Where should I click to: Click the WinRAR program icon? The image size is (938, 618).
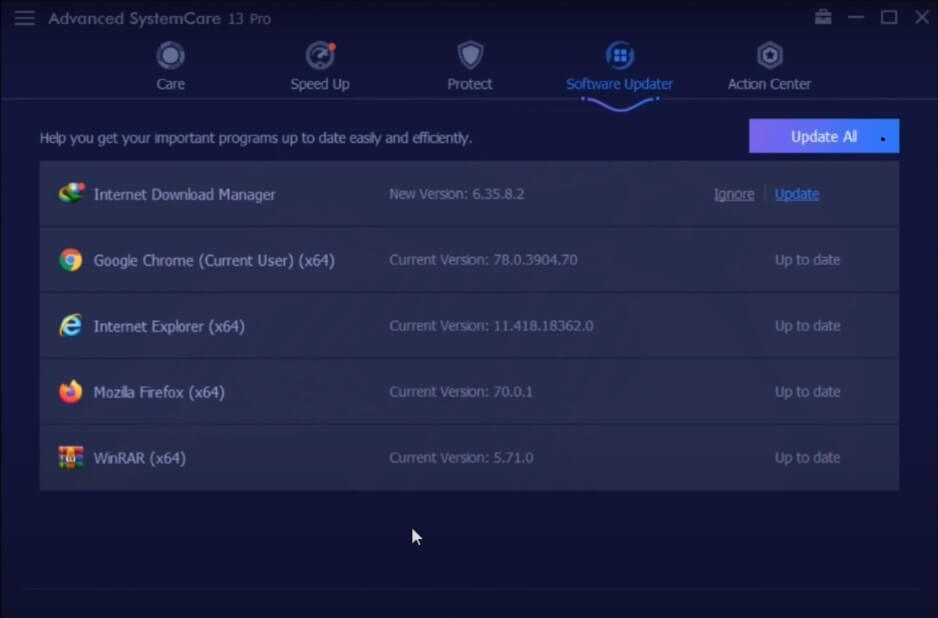pyautogui.click(x=71, y=457)
